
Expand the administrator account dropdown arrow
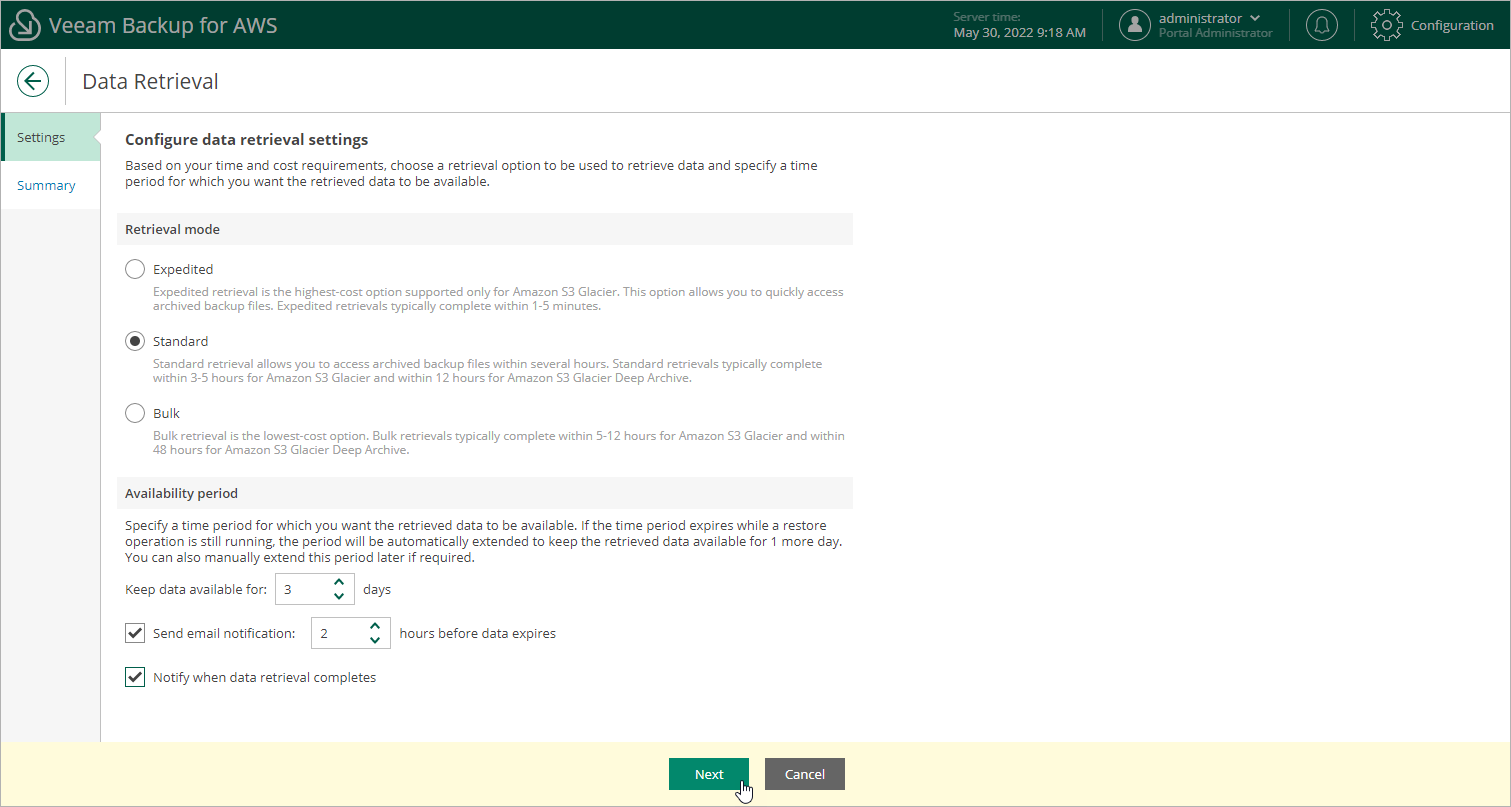[1256, 18]
